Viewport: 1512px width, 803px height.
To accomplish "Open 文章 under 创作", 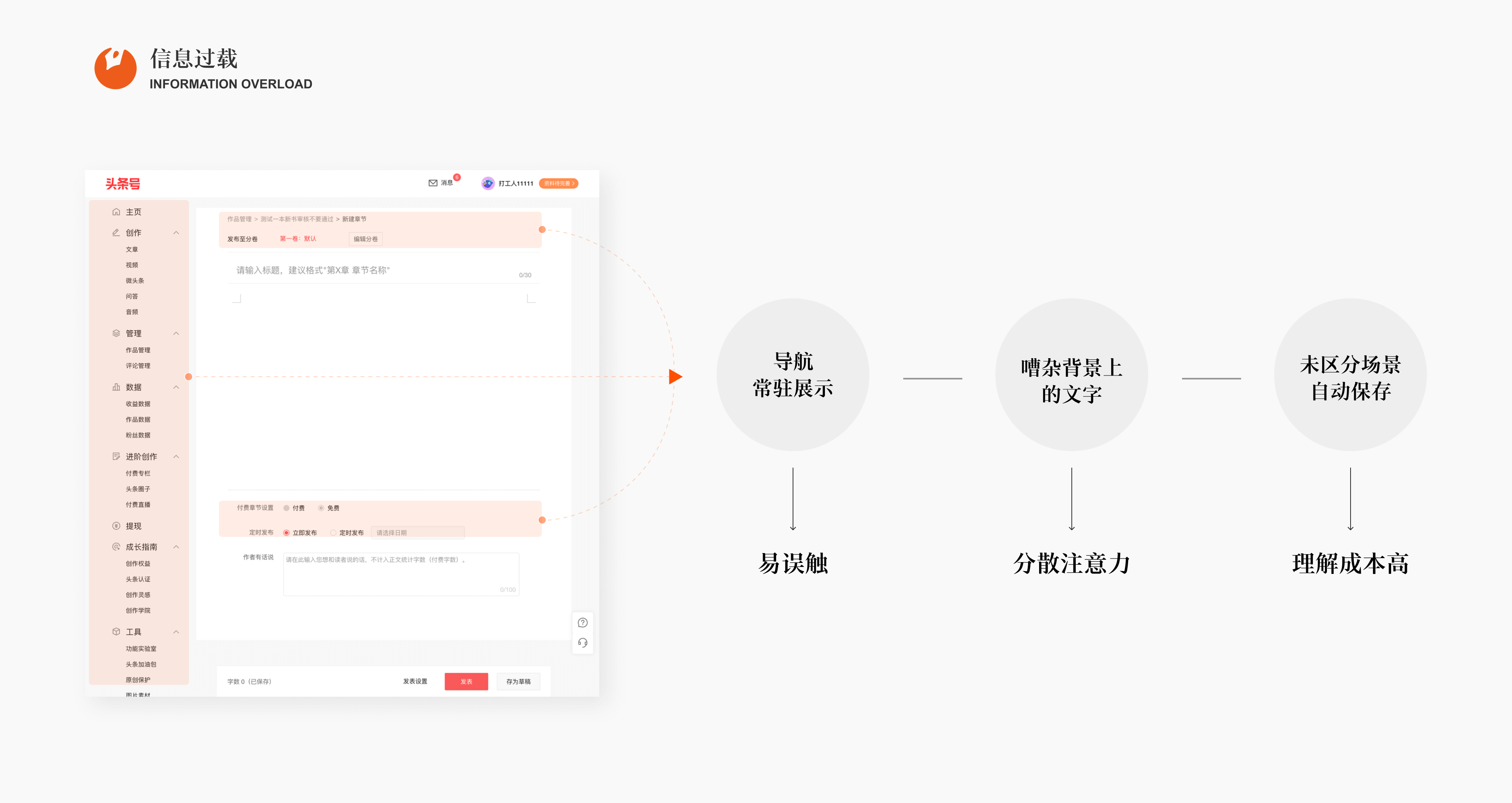I will click(x=132, y=250).
